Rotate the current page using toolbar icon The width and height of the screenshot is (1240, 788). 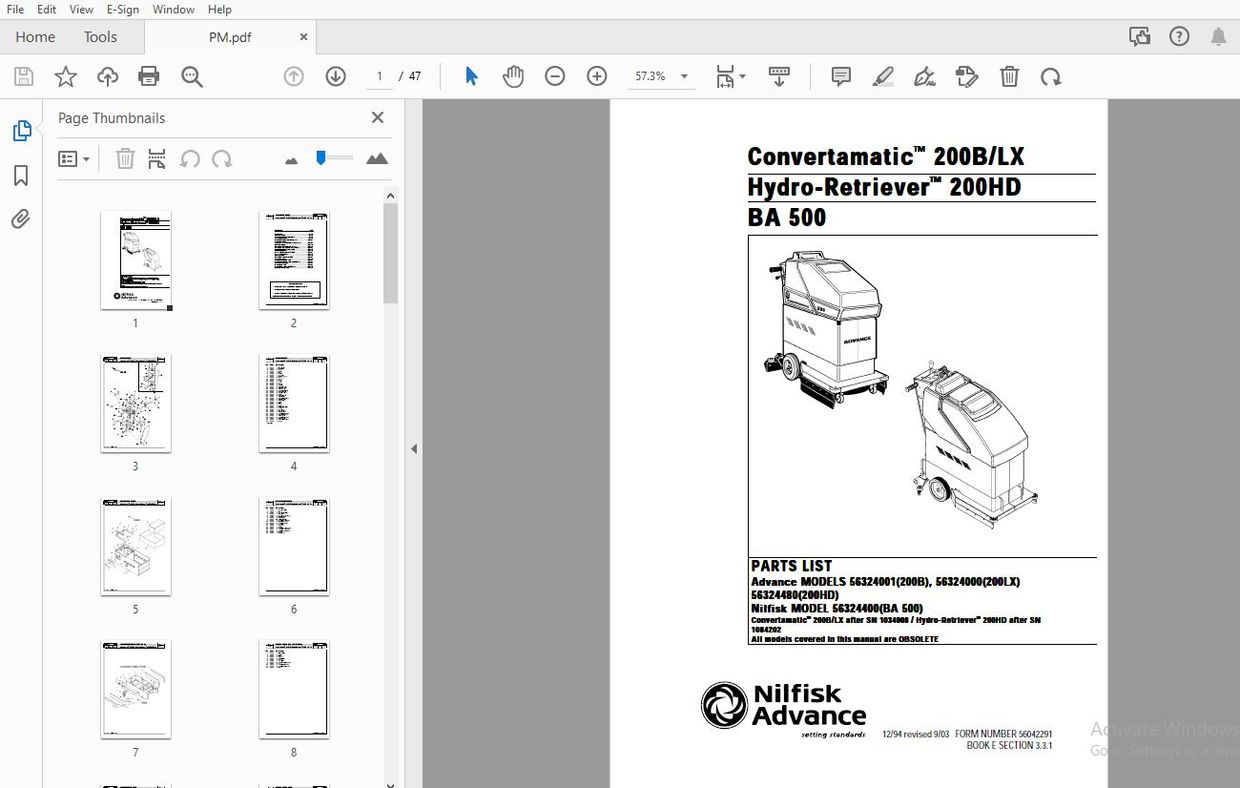(x=1051, y=76)
